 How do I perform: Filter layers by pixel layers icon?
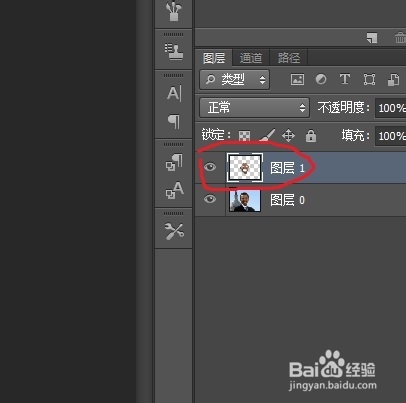(297, 80)
